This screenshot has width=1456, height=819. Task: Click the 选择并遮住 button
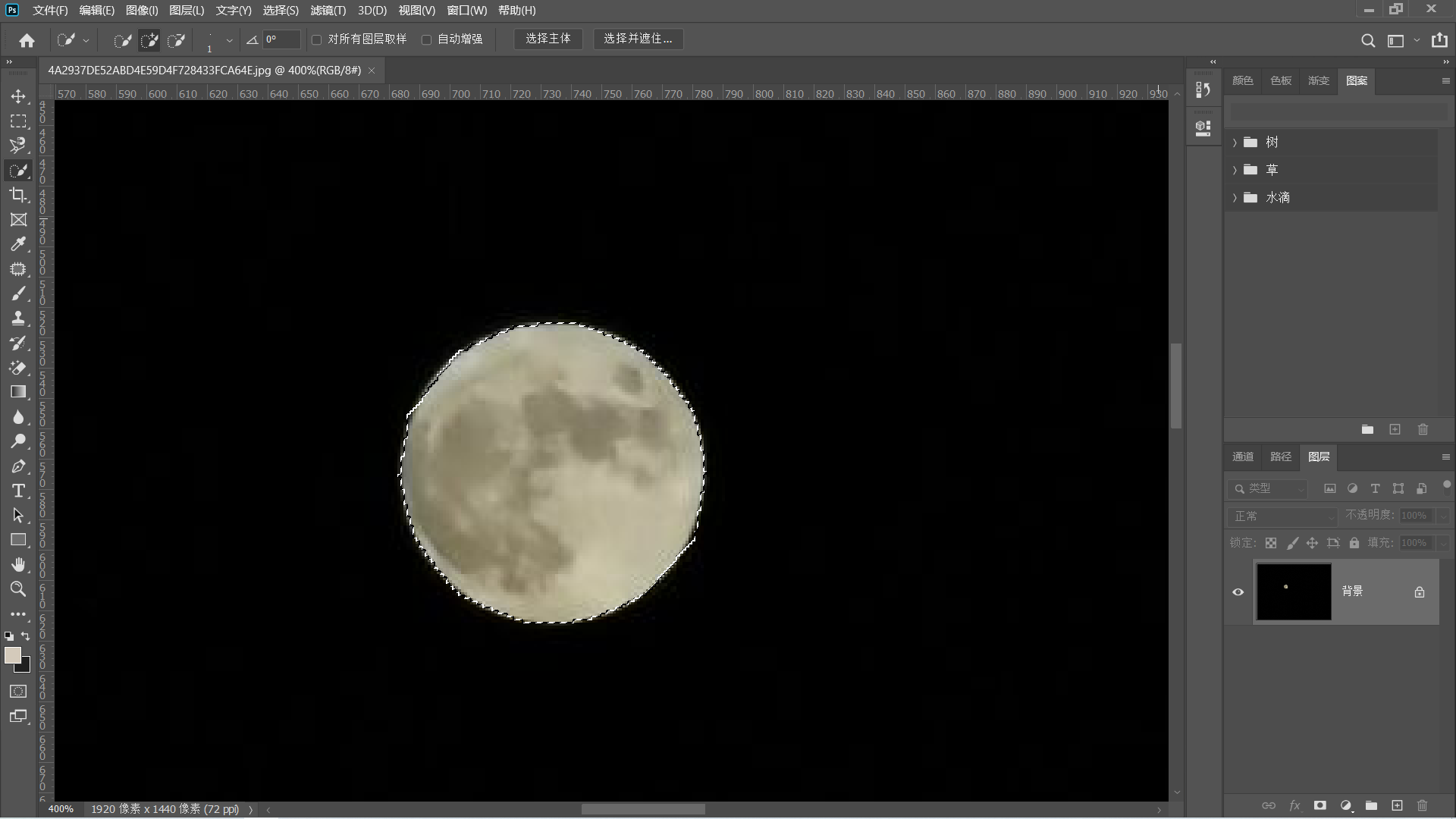coord(638,39)
